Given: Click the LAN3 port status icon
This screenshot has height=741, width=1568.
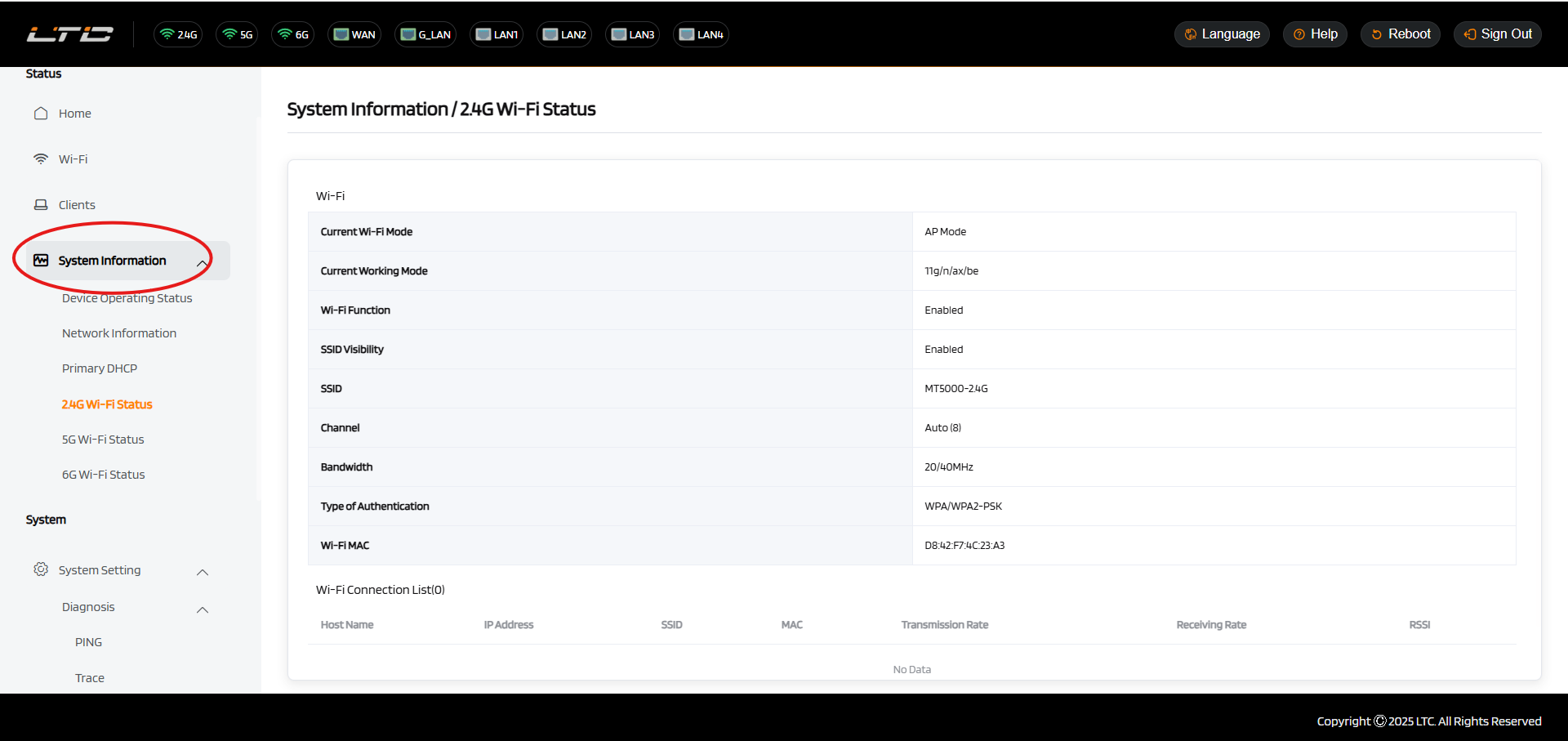Looking at the screenshot, I should [x=632, y=34].
